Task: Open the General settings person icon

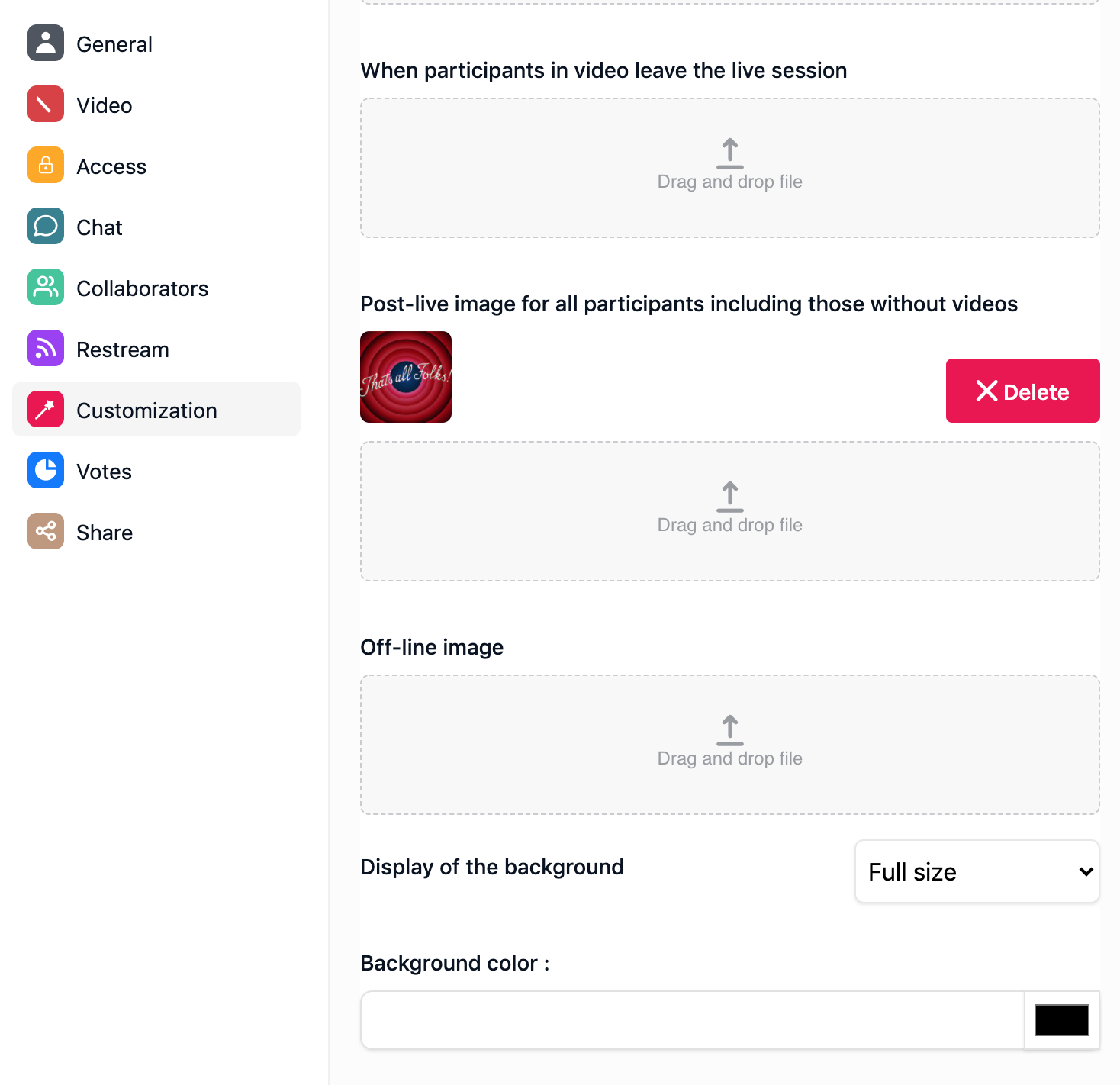Action: 46,43
